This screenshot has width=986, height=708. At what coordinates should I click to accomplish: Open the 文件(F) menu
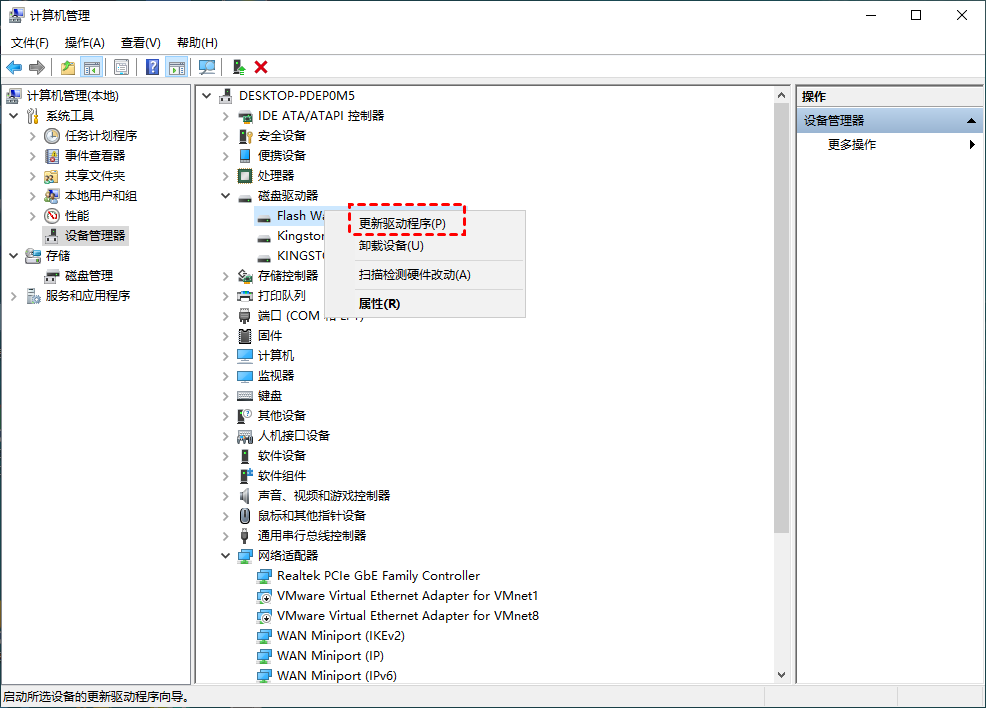click(x=30, y=43)
